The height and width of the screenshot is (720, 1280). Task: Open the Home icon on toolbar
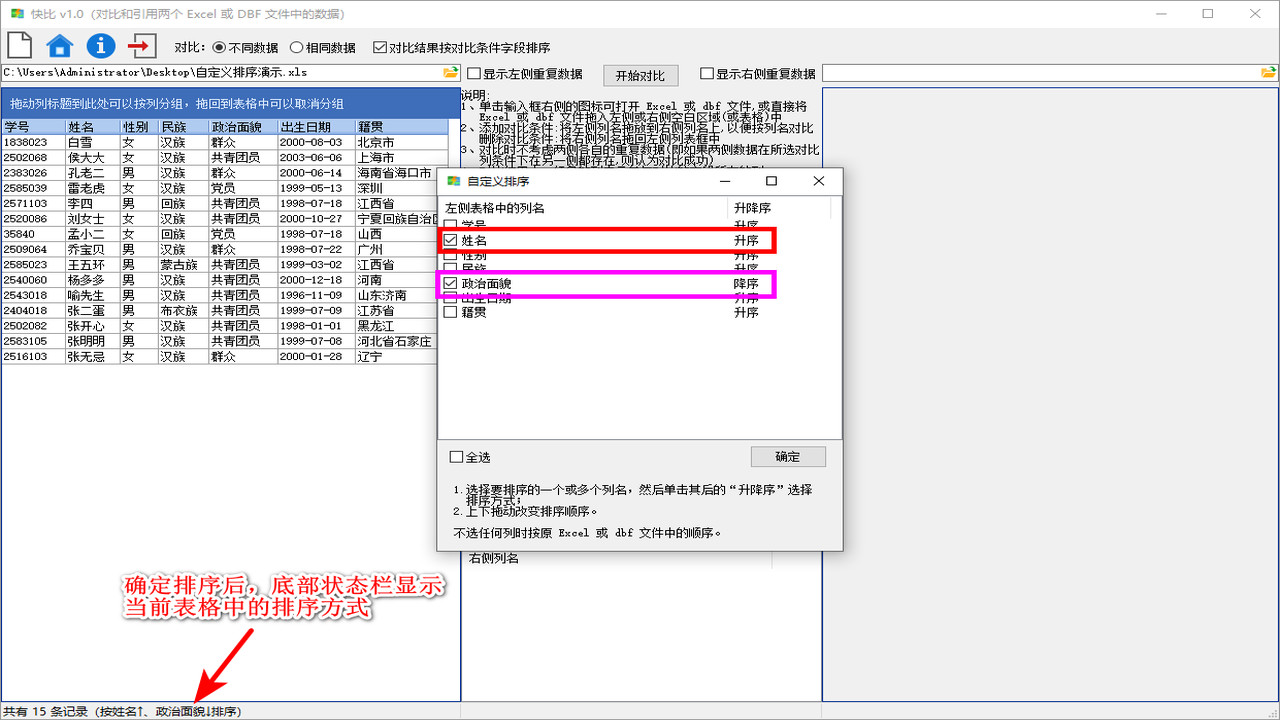(59, 45)
